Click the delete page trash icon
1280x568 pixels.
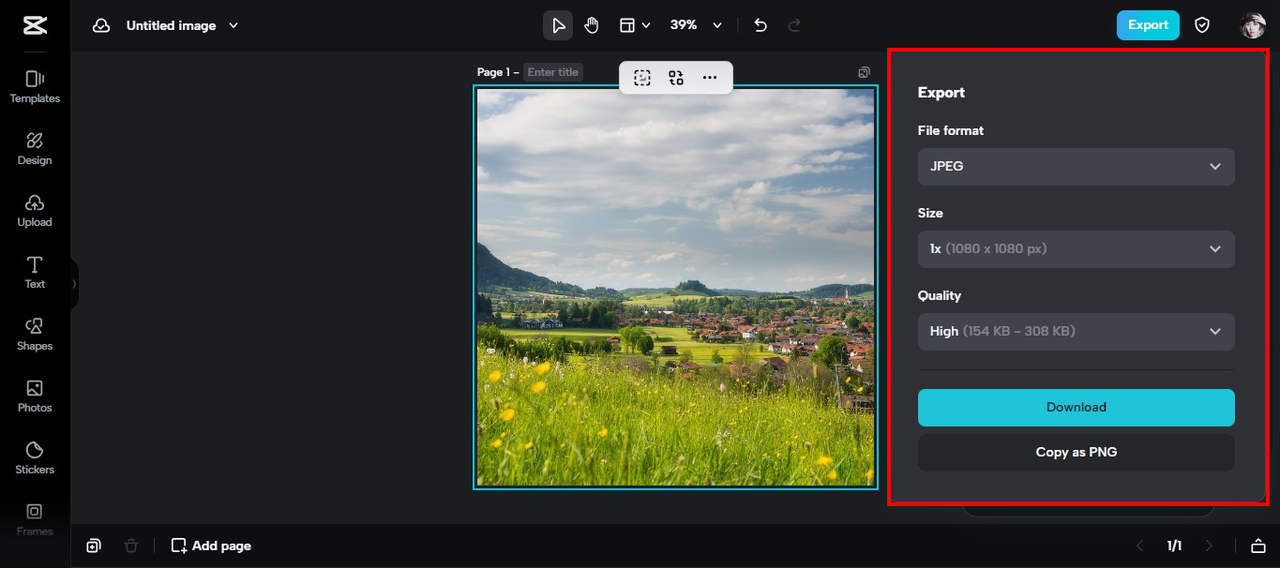(131, 546)
